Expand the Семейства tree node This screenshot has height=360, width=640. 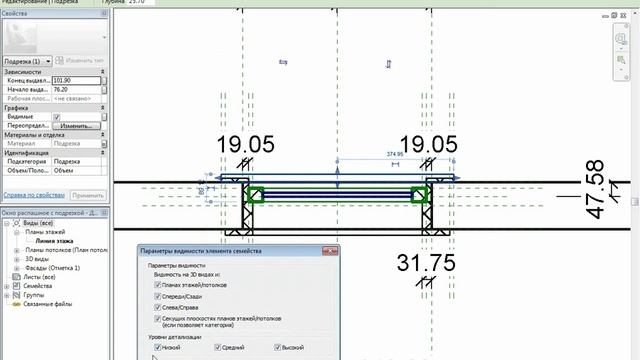pos(7,286)
